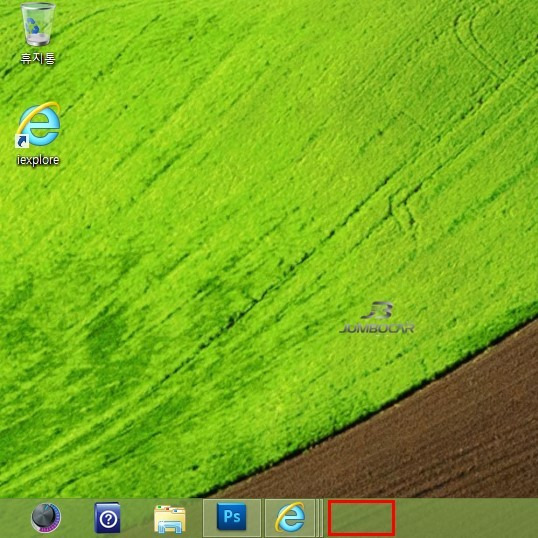
Task: Click the 휴지통 label text
Action: [x=38, y=58]
